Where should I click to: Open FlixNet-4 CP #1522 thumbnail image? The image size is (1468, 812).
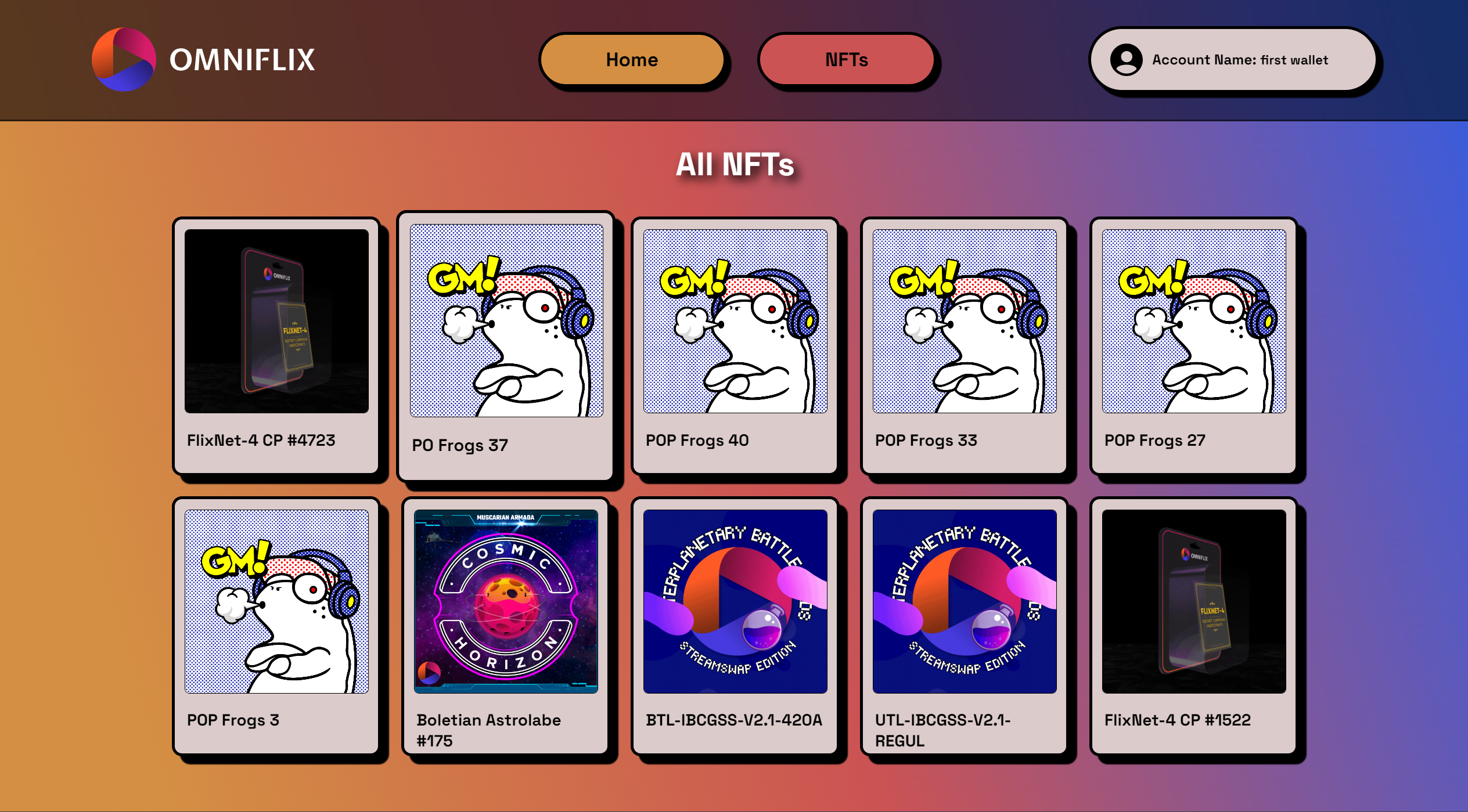tap(1194, 601)
